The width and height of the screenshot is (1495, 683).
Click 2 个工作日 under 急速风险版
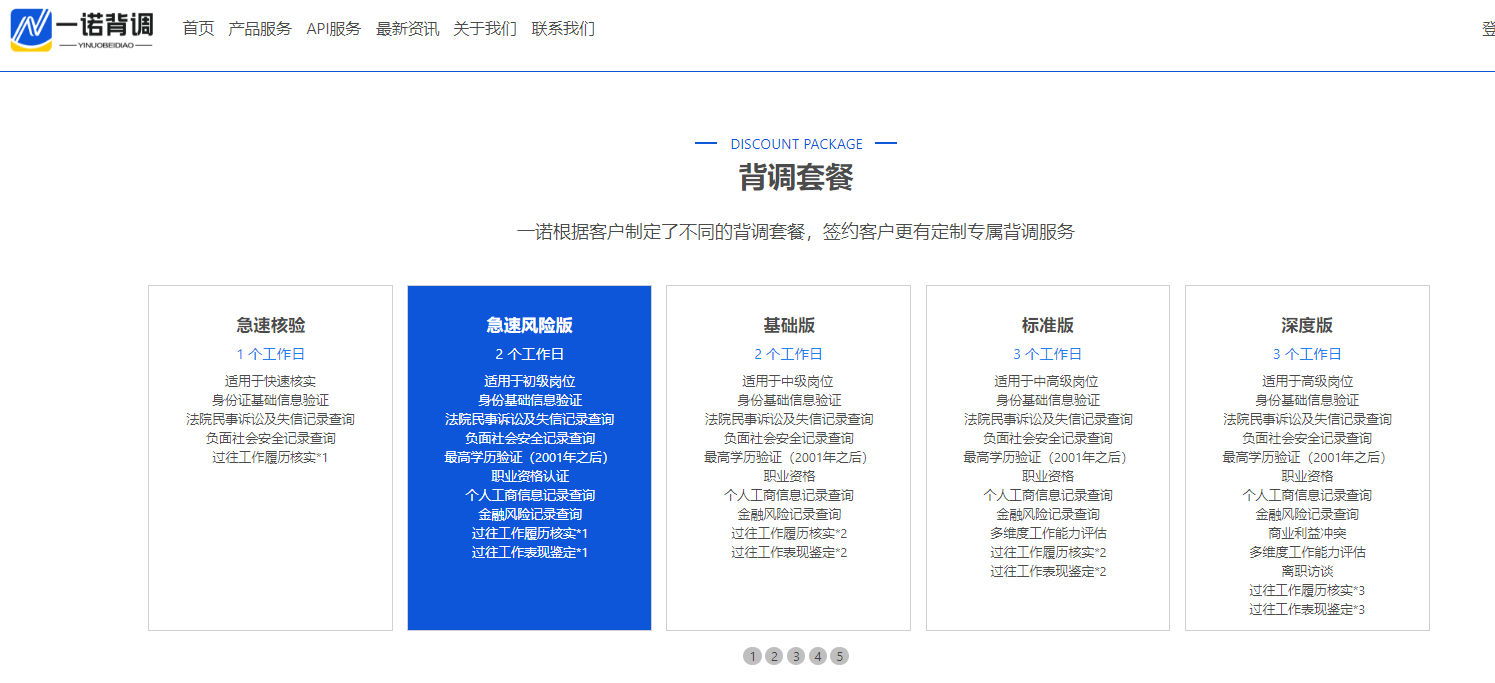tap(530, 354)
